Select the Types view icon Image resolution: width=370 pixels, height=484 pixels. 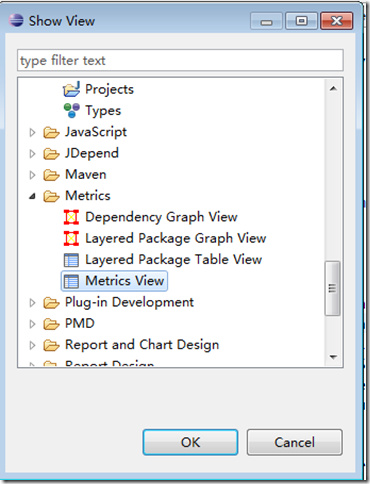[71, 111]
